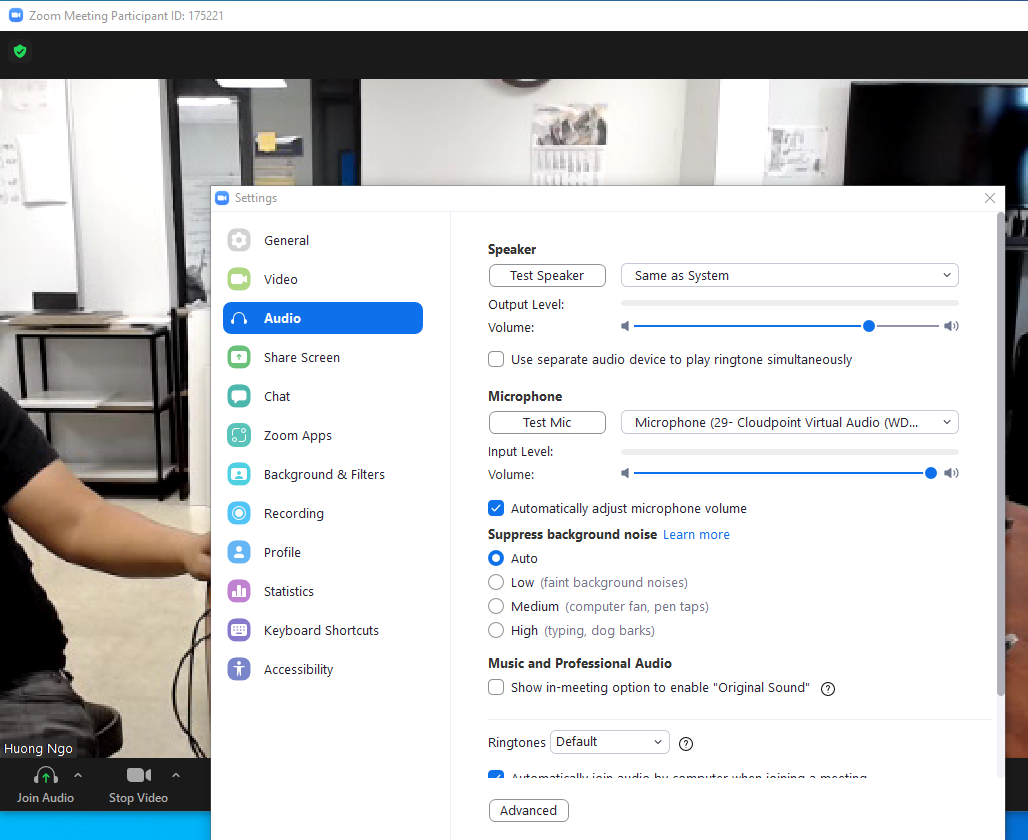Open the Speaker device dropdown
Image resolution: width=1028 pixels, height=840 pixels.
pos(789,275)
